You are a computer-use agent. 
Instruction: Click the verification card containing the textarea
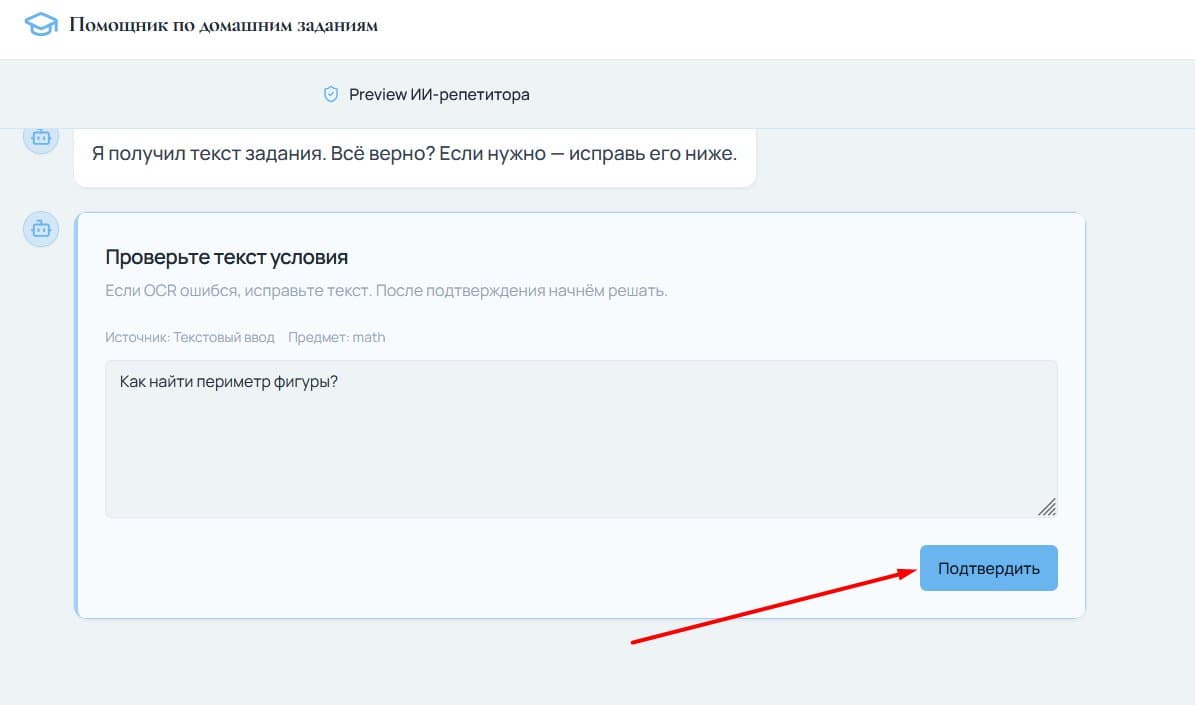[580, 415]
